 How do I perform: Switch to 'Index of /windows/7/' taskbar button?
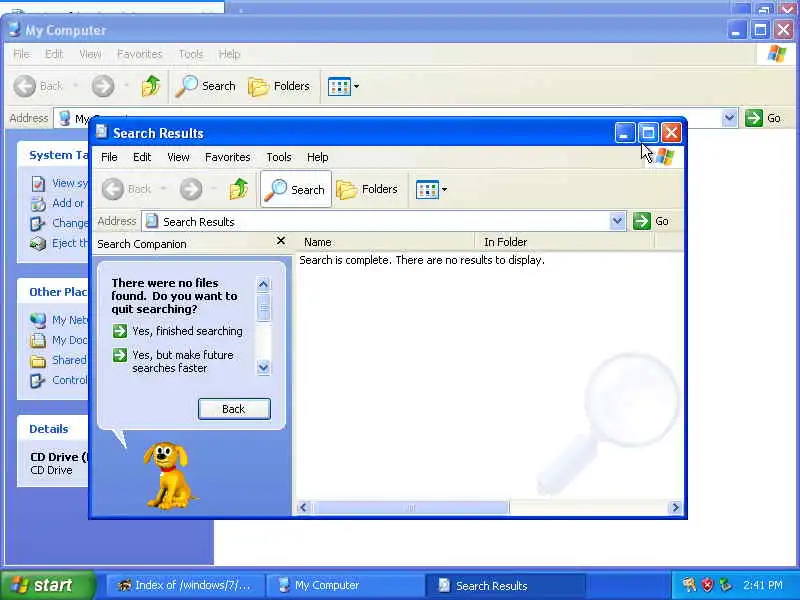tap(186, 585)
